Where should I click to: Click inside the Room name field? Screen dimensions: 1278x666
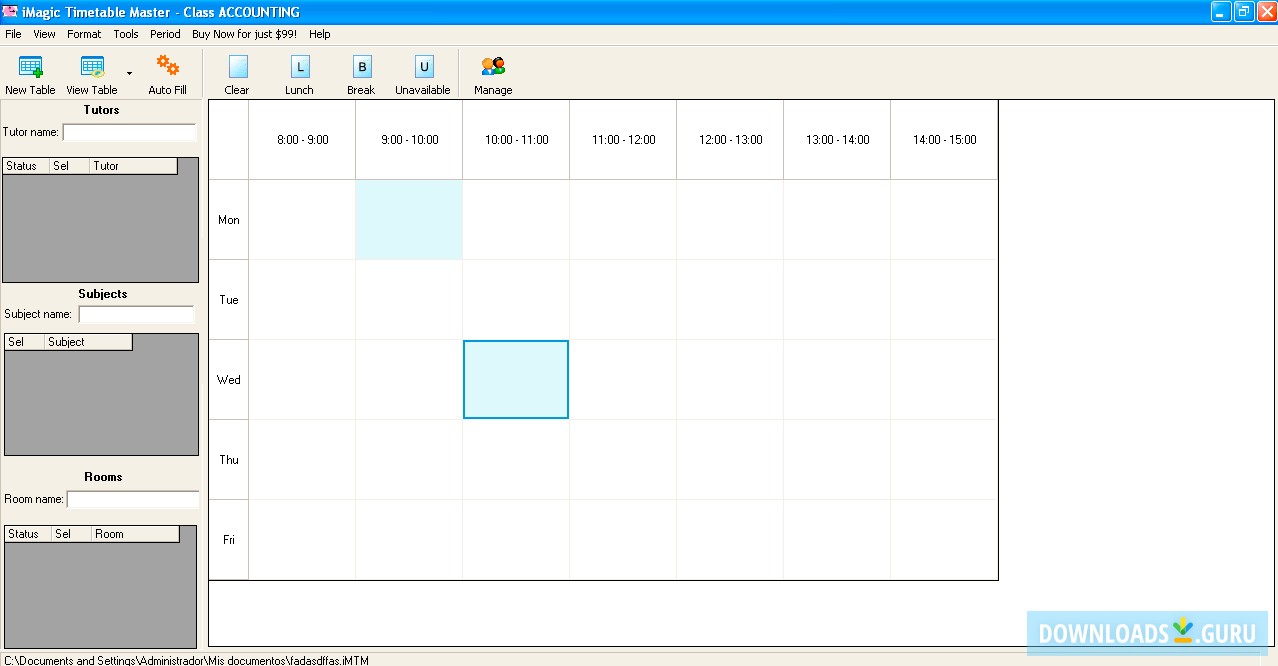point(133,498)
